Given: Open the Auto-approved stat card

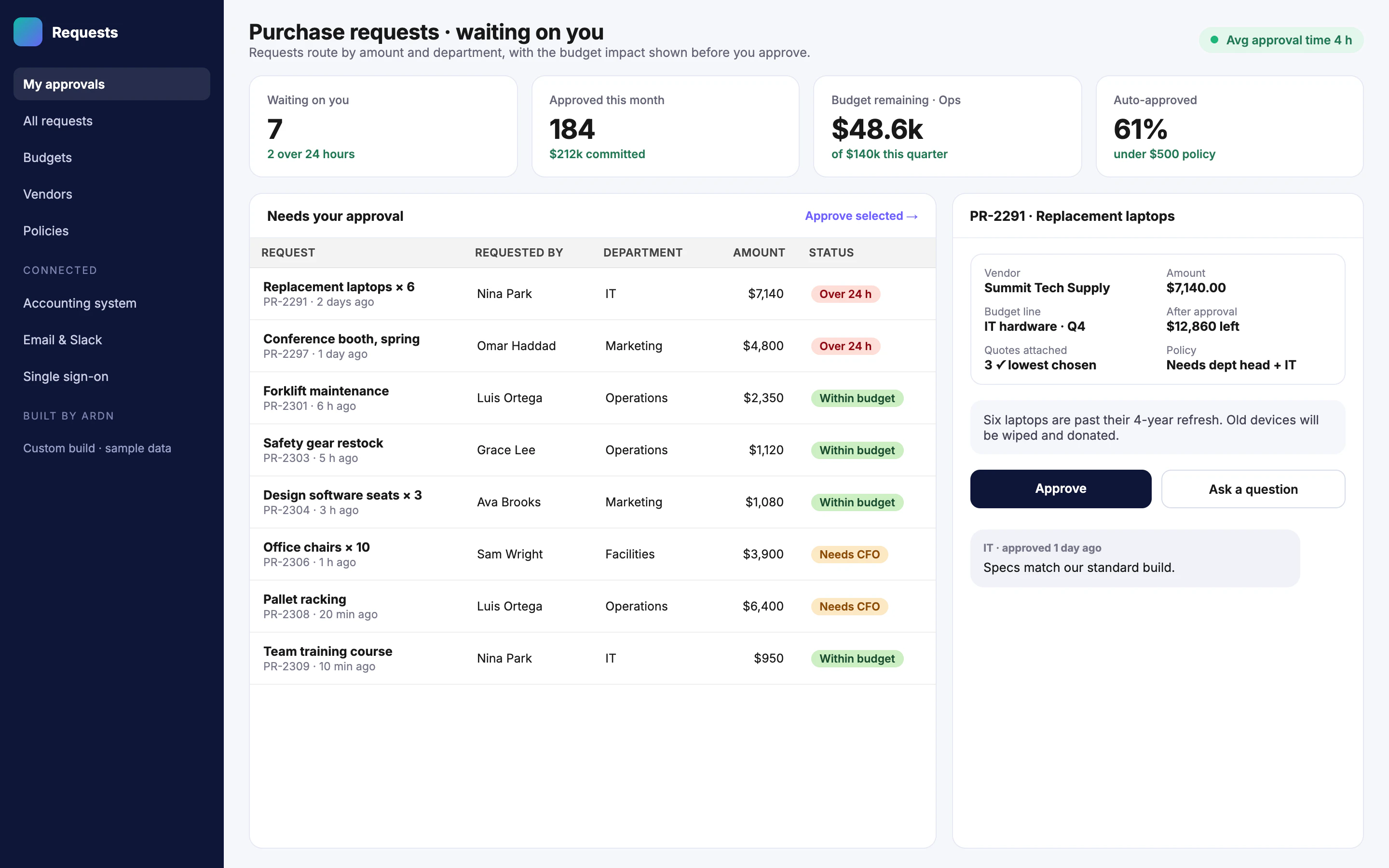Looking at the screenshot, I should point(1229,126).
